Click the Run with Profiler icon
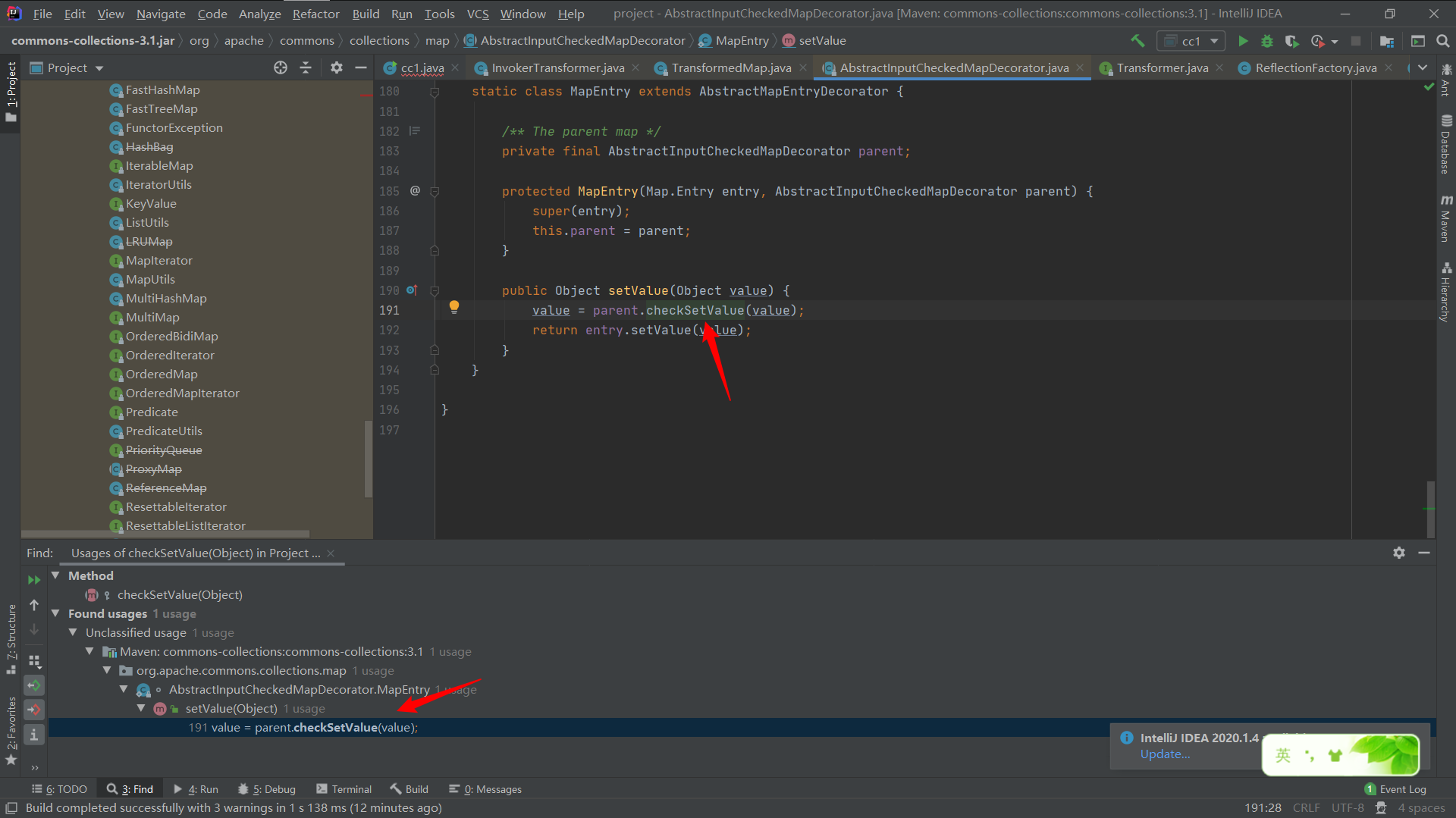Viewport: 1456px width, 818px height. click(1318, 41)
